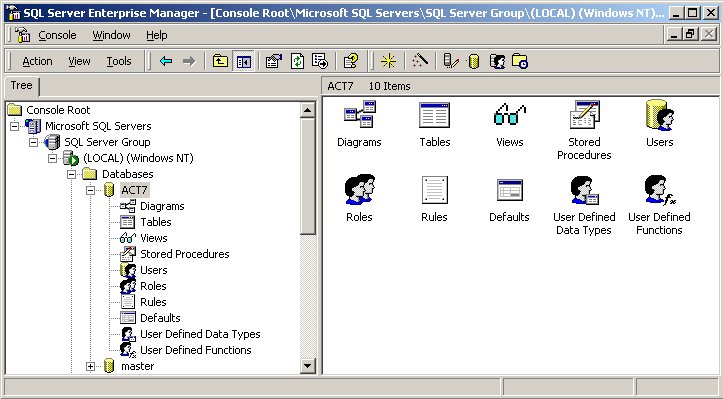723x399 pixels.
Task: Toggle the Show/Hide Console Tree button
Action: coord(243,61)
